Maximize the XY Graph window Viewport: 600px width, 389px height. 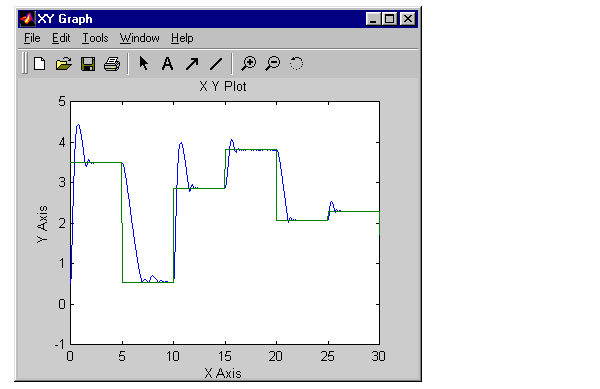[x=390, y=19]
